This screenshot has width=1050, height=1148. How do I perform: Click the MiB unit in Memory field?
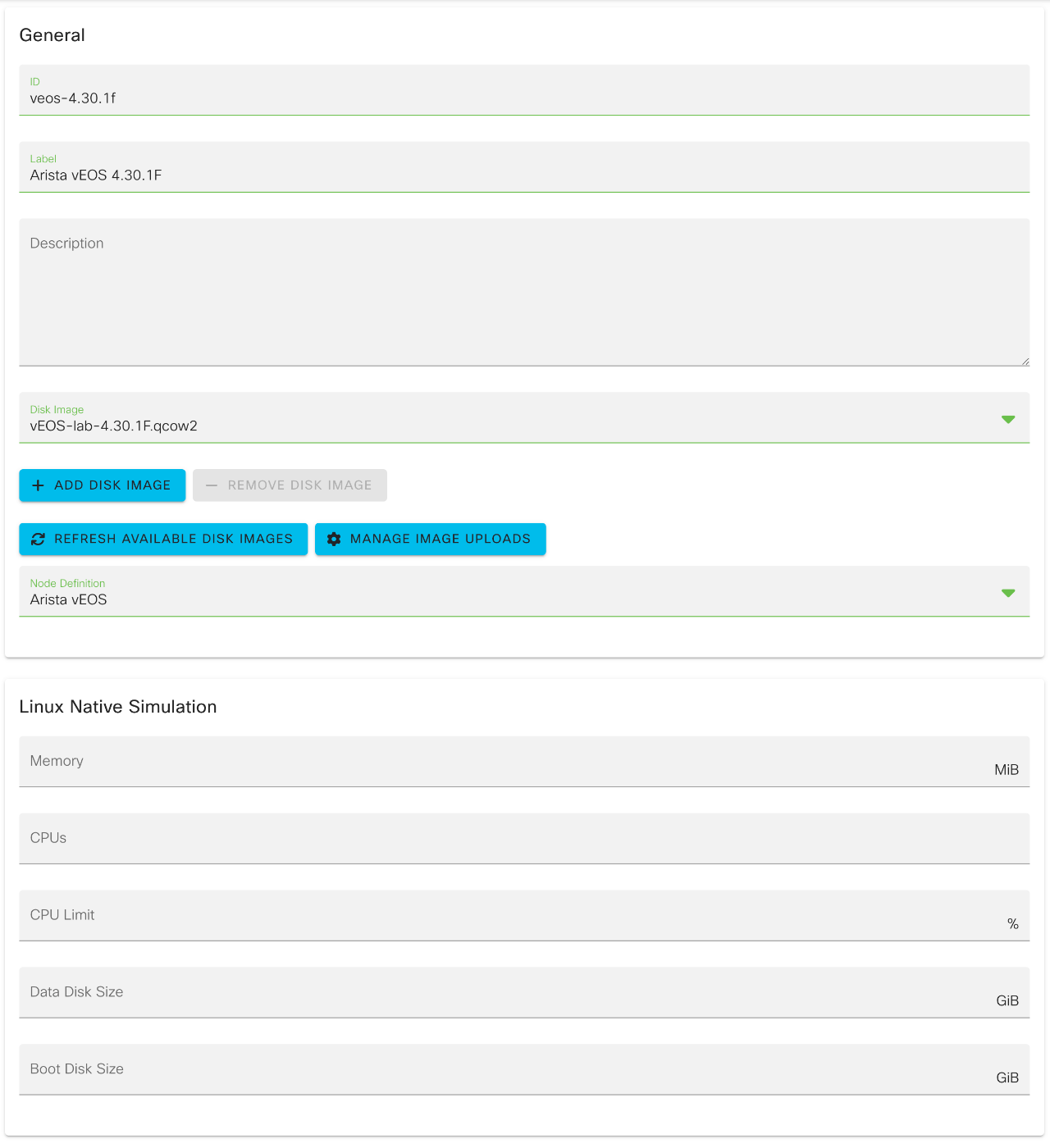(x=1007, y=770)
